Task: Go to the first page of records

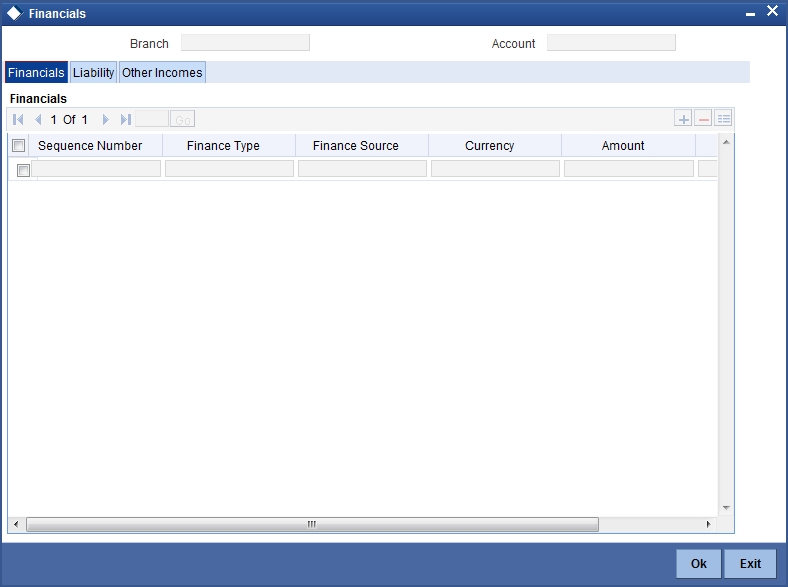Action: pos(18,120)
